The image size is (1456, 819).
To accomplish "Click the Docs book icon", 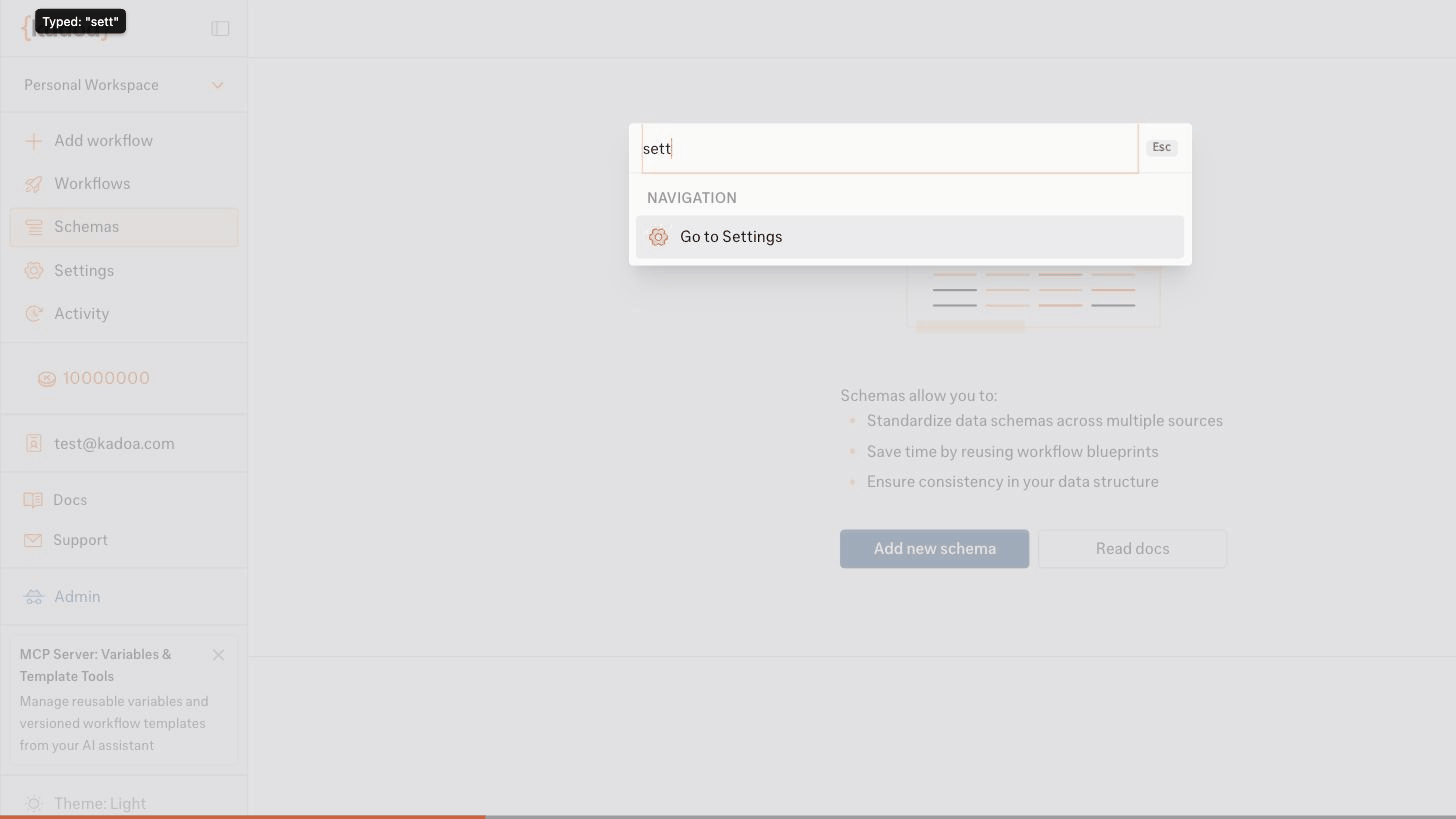I will click(x=33, y=500).
